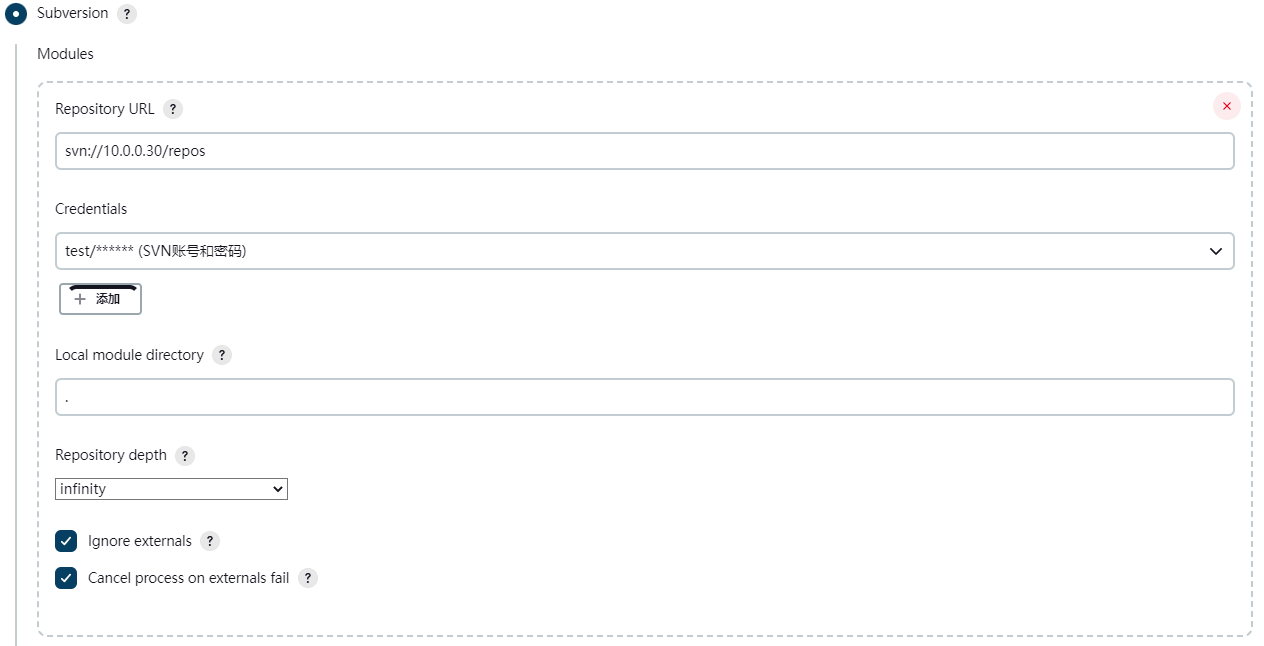Click the chevron arrow in Credentials select
1264x646 pixels.
point(1216,251)
